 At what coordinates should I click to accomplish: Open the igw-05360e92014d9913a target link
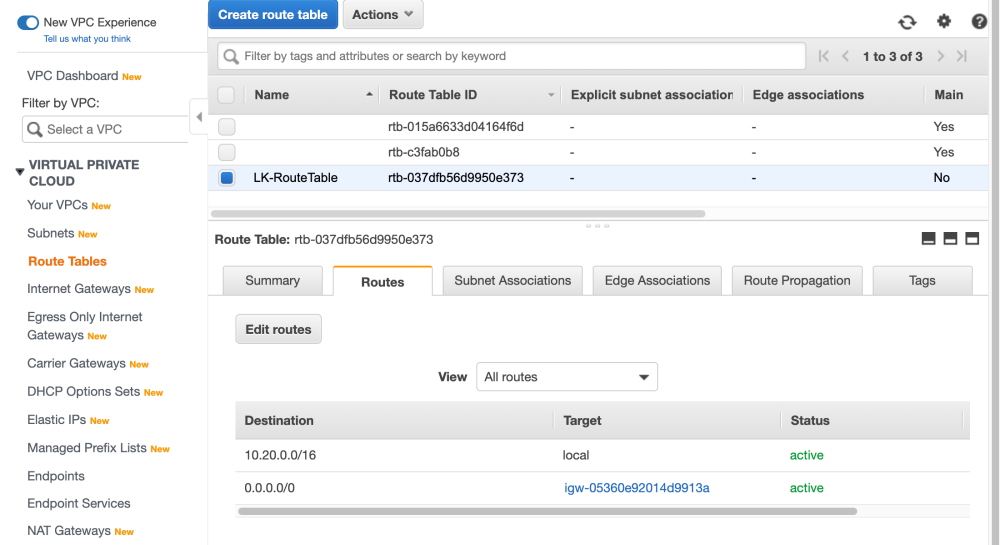click(637, 488)
